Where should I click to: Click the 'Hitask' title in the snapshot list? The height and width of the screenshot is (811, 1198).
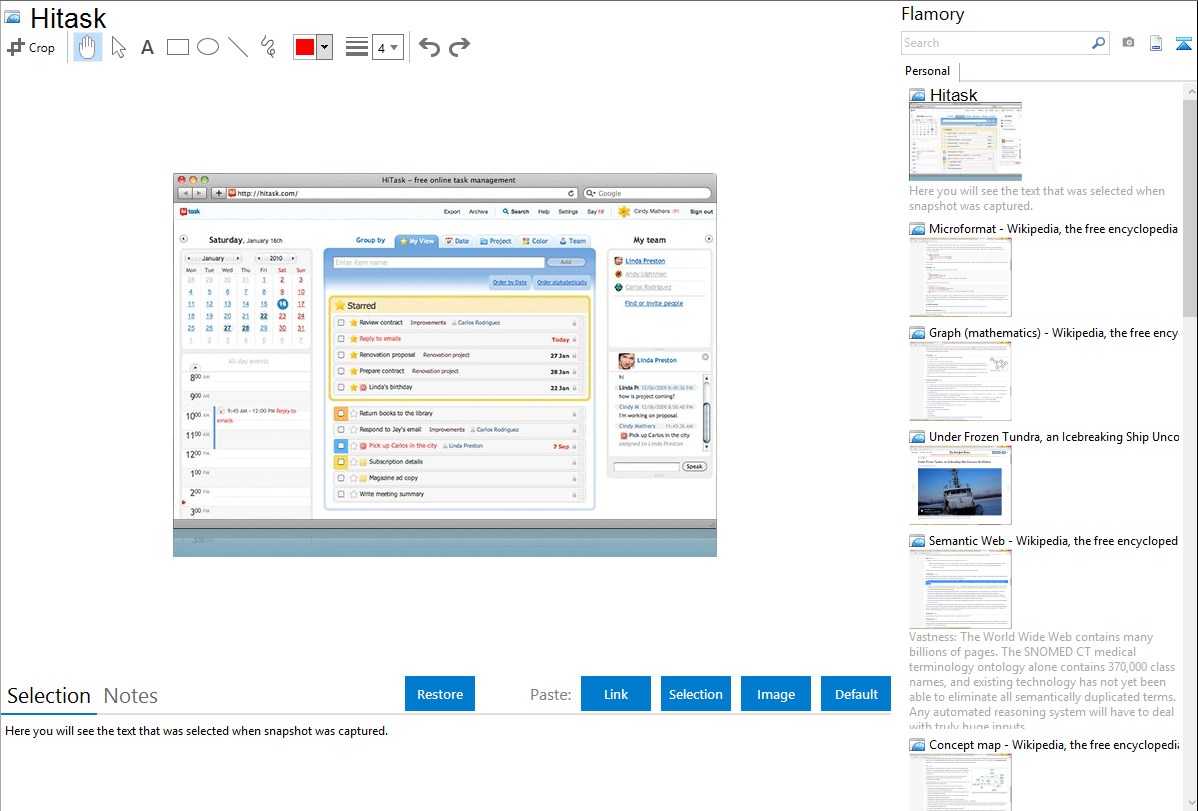coord(954,95)
